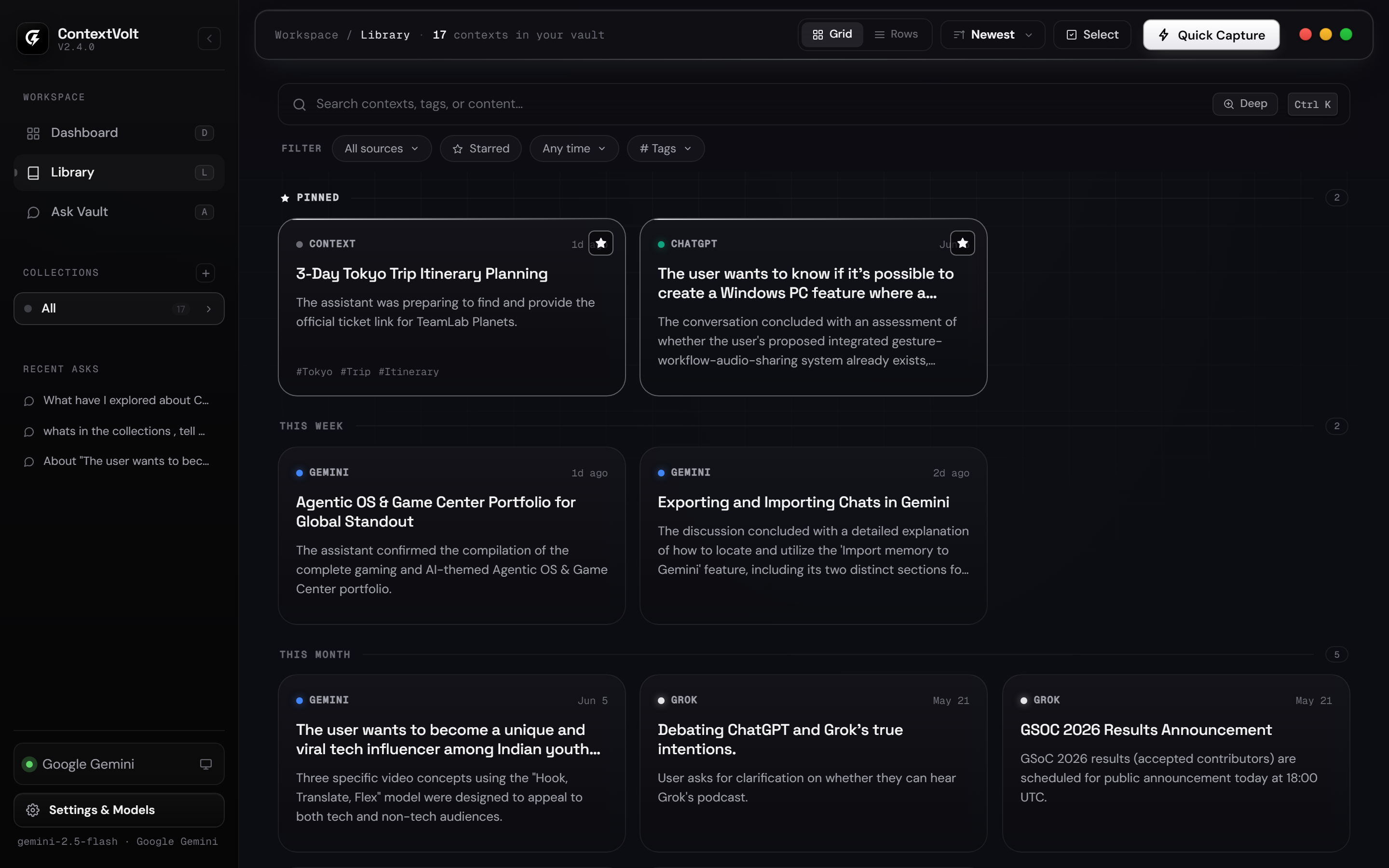Open Agentic OS & Game Center Portfolio card
This screenshot has height=868, width=1389.
[452, 536]
